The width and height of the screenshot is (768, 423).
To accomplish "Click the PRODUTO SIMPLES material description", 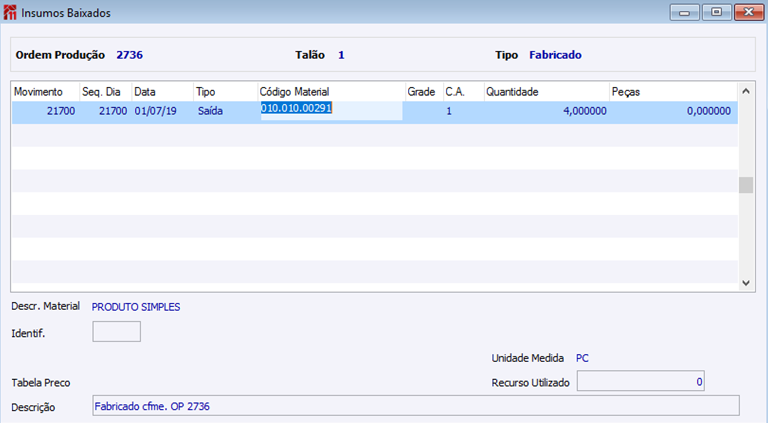I will tap(136, 307).
